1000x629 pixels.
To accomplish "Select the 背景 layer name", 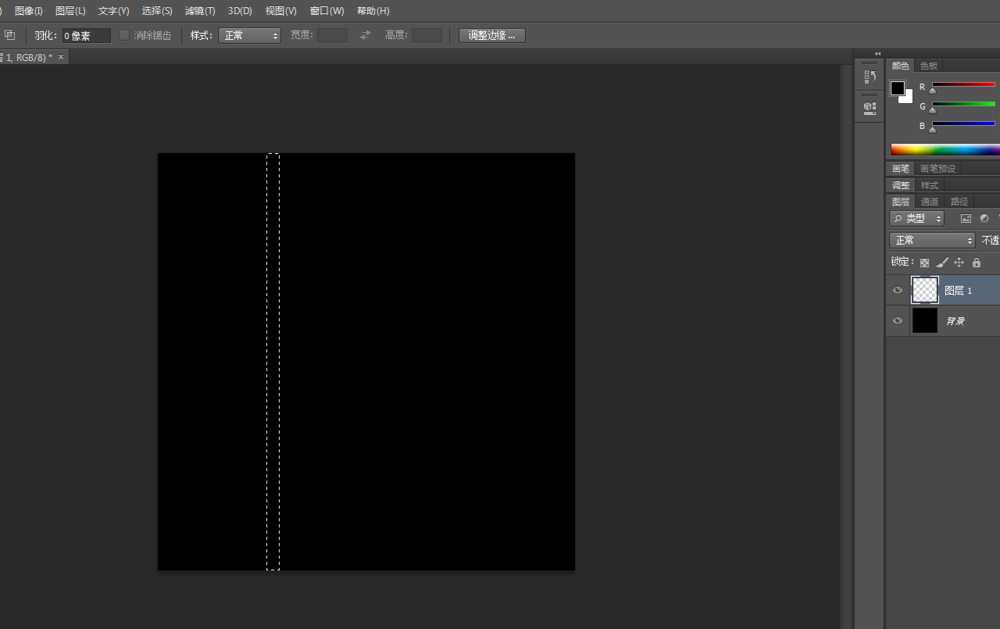I will [955, 321].
